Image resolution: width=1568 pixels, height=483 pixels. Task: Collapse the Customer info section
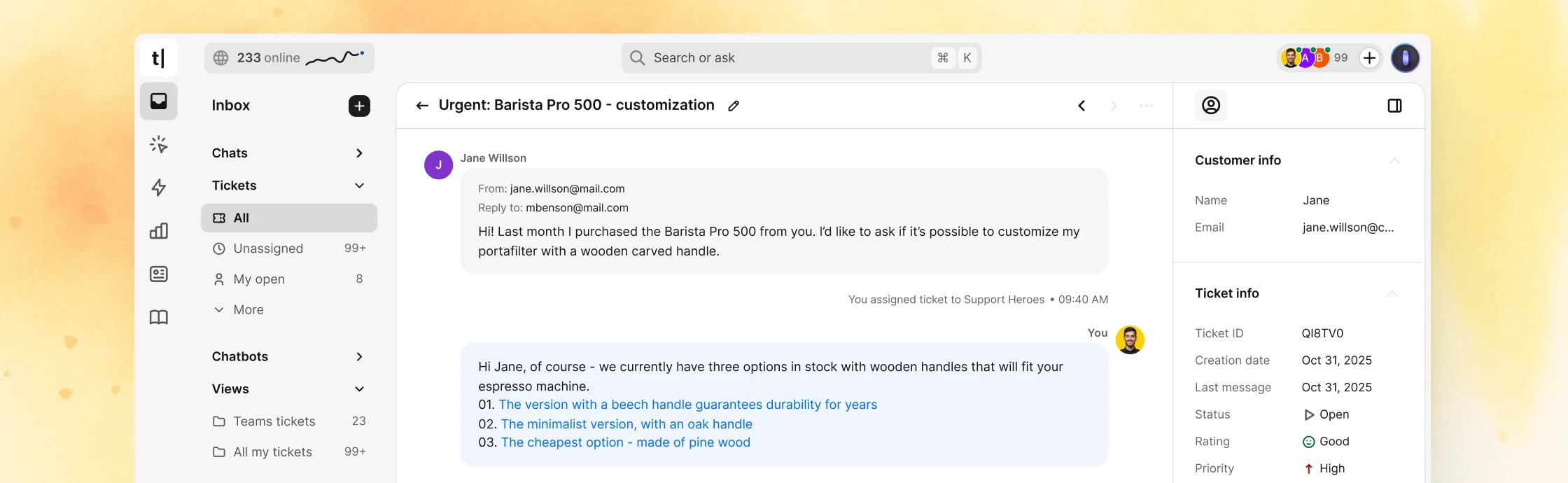pyautogui.click(x=1394, y=160)
